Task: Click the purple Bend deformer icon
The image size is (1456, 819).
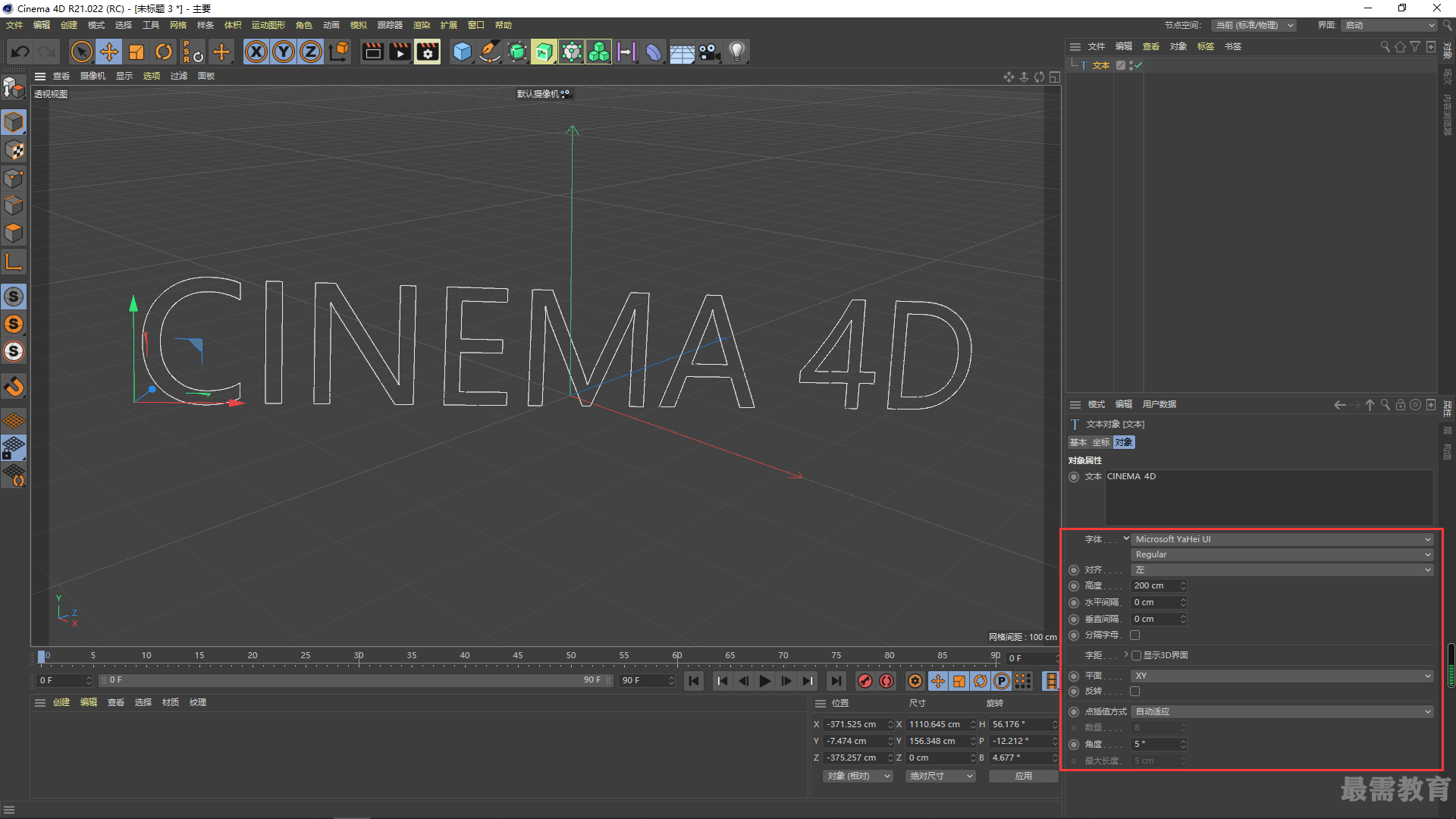Action: tap(654, 52)
